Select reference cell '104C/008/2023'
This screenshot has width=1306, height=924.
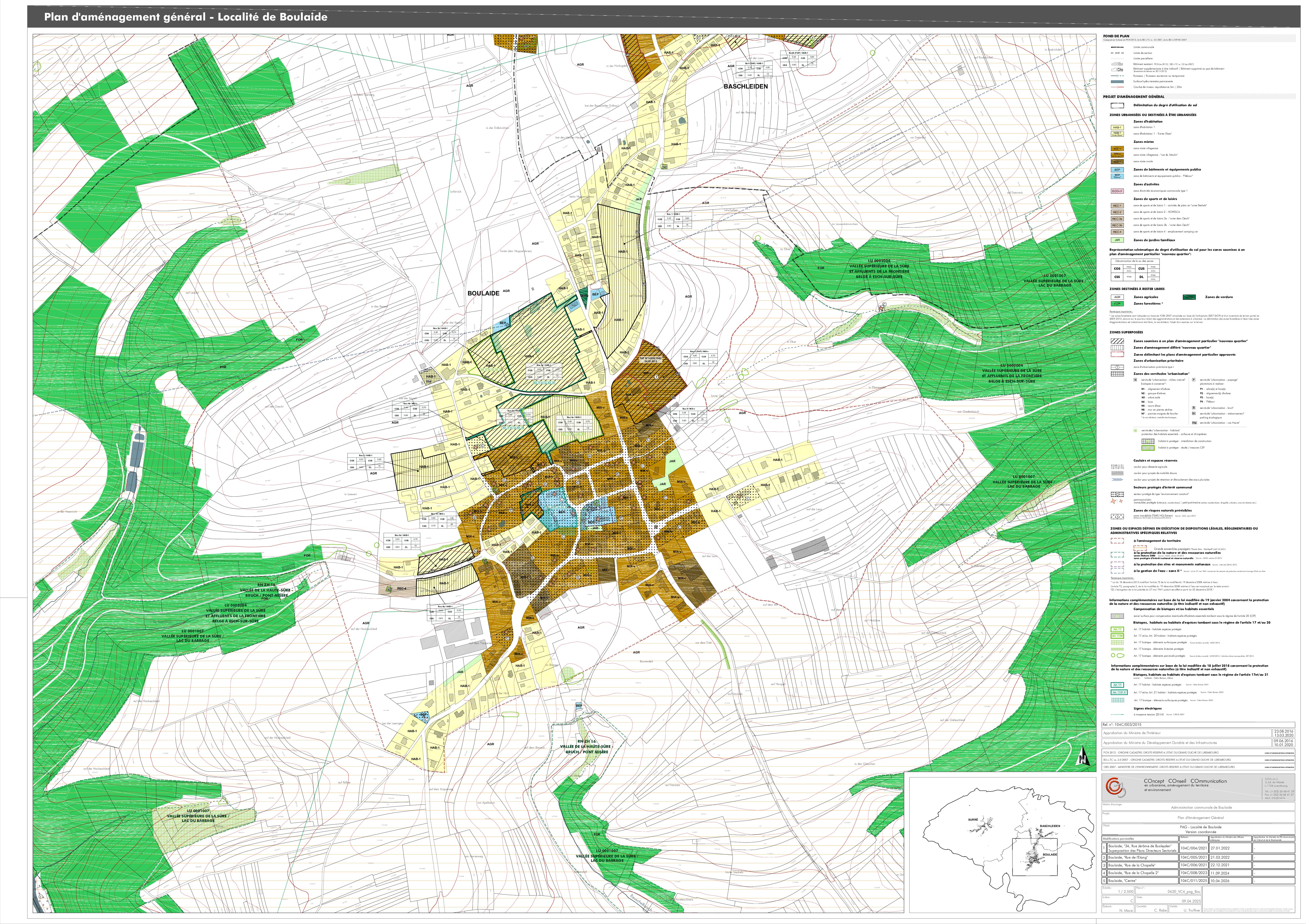click(1194, 873)
